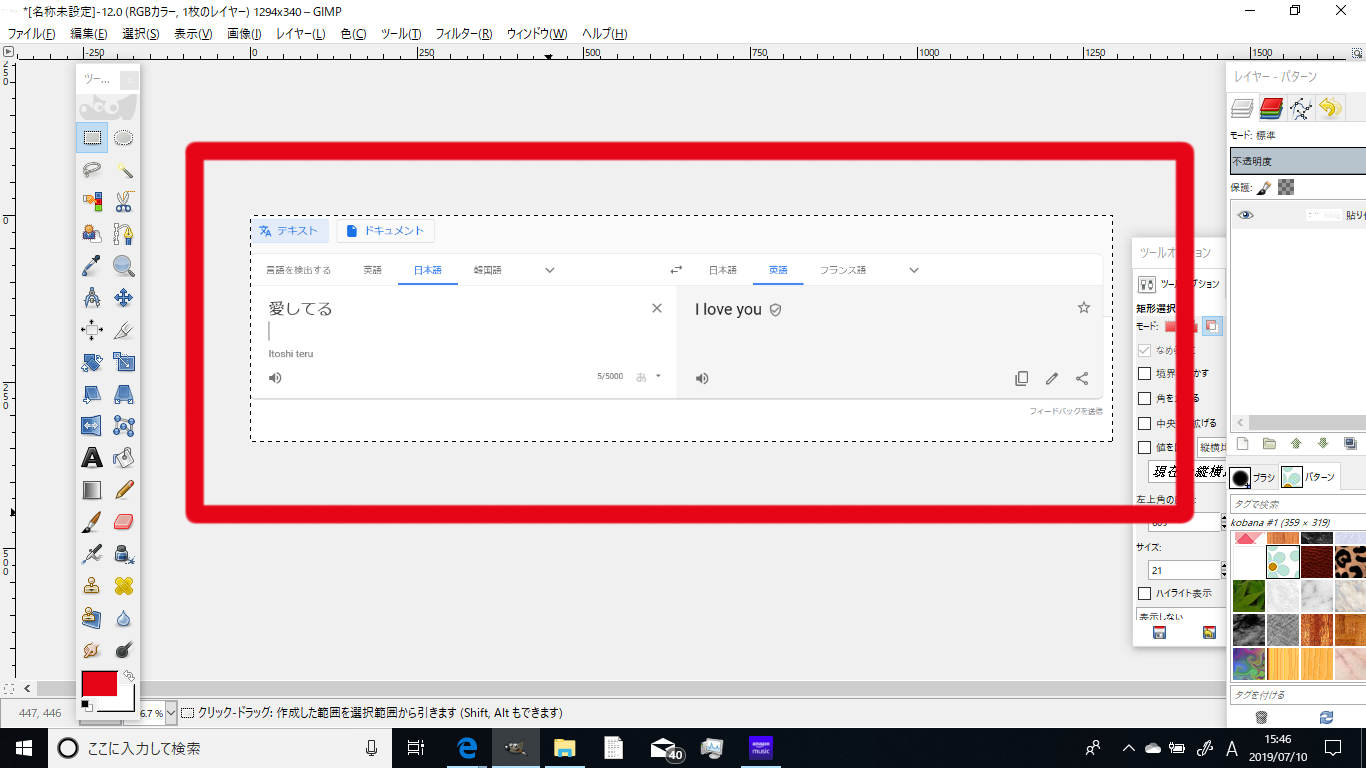
Task: Pick the Flip tool
Action: [x=92, y=426]
